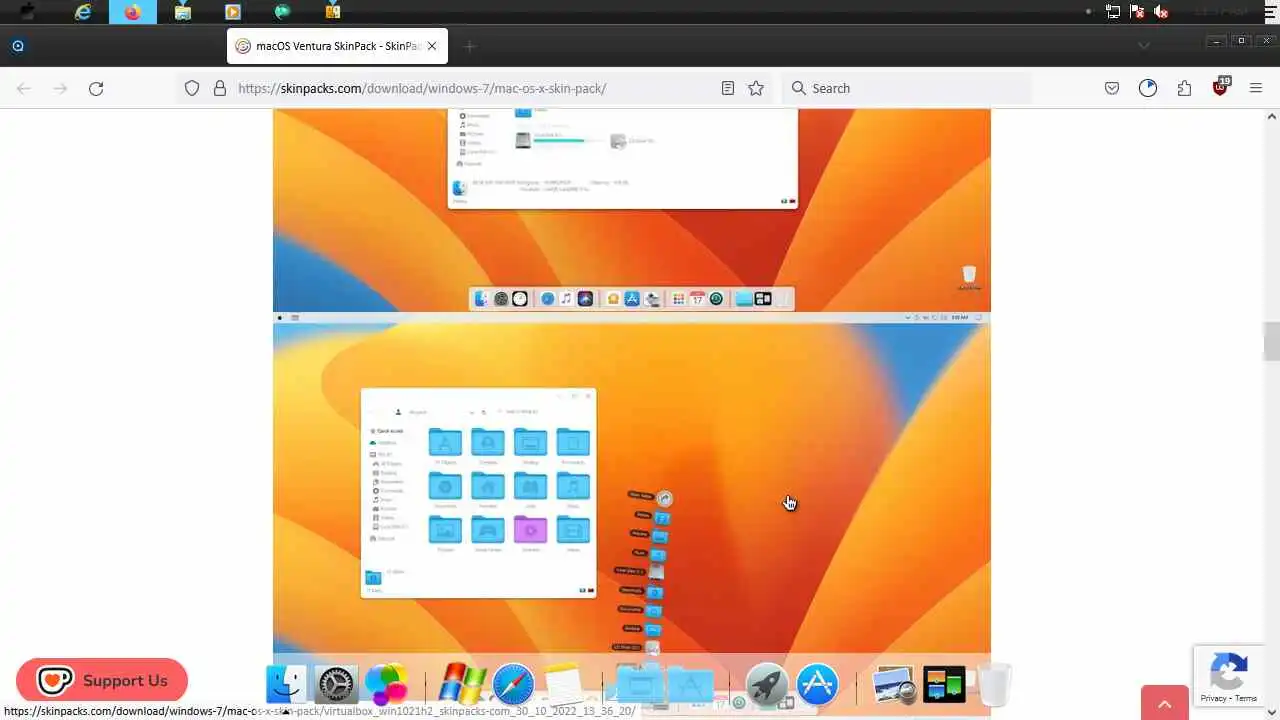Image resolution: width=1280 pixels, height=720 pixels.
Task: Launch Safari from the dock
Action: pos(513,685)
